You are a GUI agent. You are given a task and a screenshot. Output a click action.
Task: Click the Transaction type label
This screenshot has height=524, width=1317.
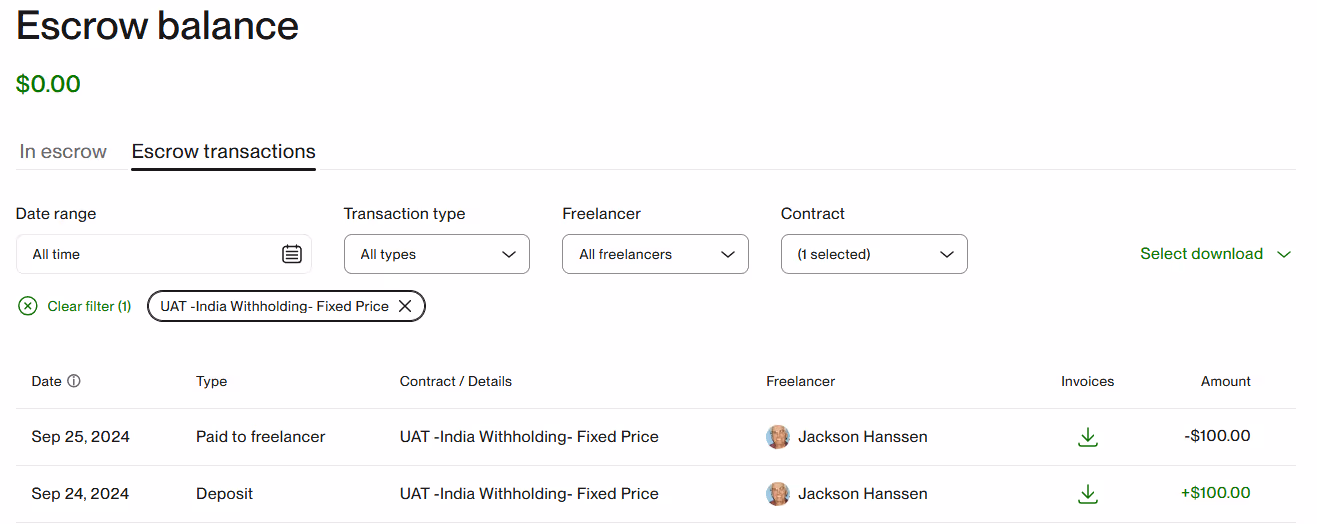[x=405, y=214]
